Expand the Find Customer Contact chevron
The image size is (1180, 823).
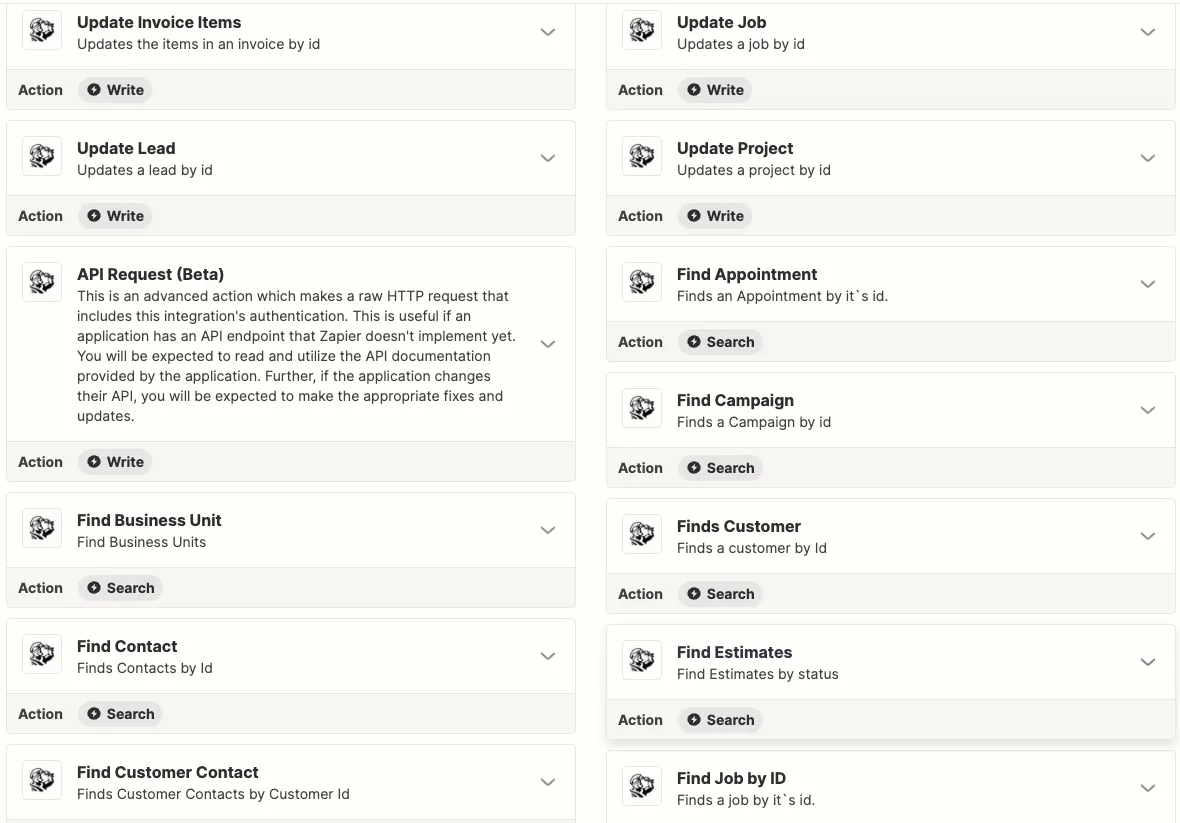[548, 782]
